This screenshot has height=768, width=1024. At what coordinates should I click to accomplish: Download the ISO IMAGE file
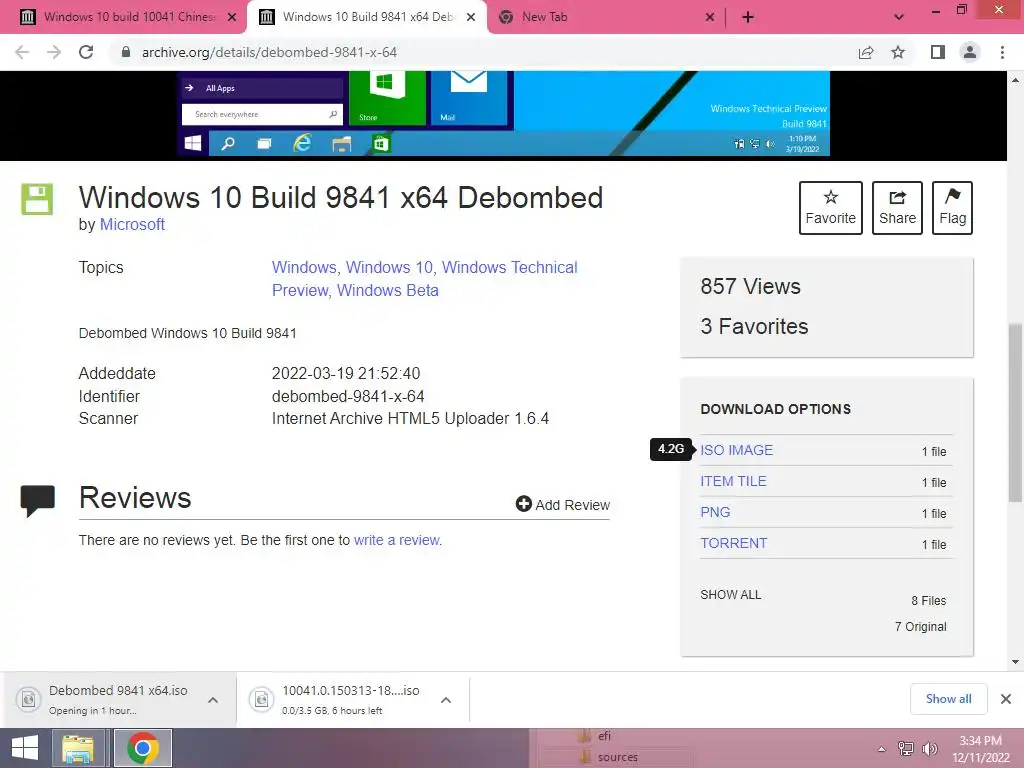(737, 450)
